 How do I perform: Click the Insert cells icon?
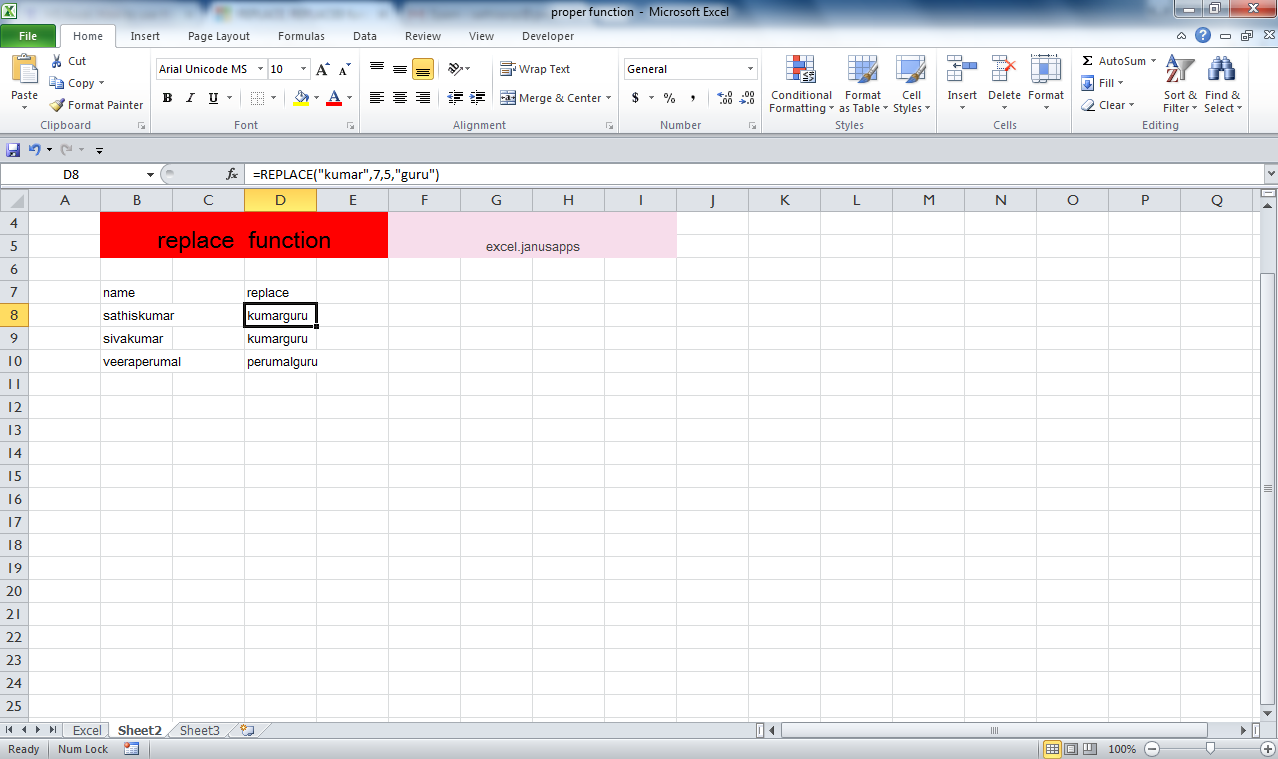pos(962,69)
